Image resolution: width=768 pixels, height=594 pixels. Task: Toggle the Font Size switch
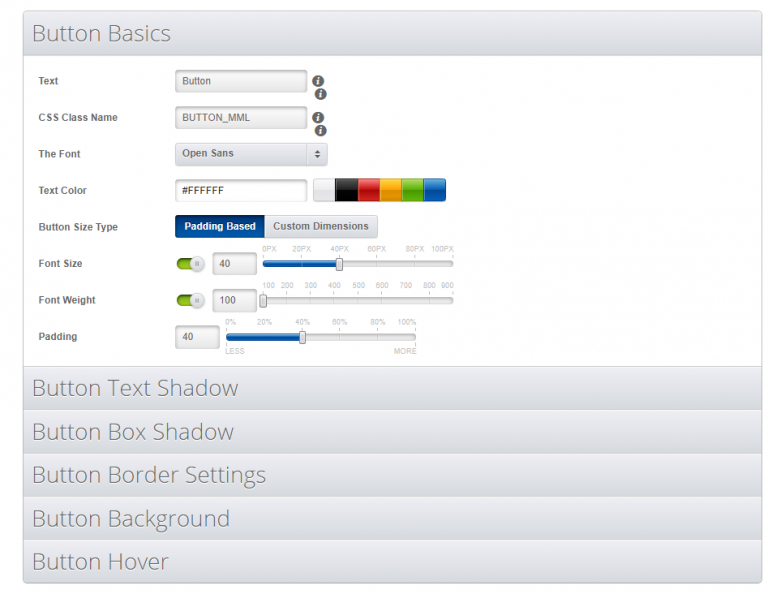pyautogui.click(x=190, y=264)
